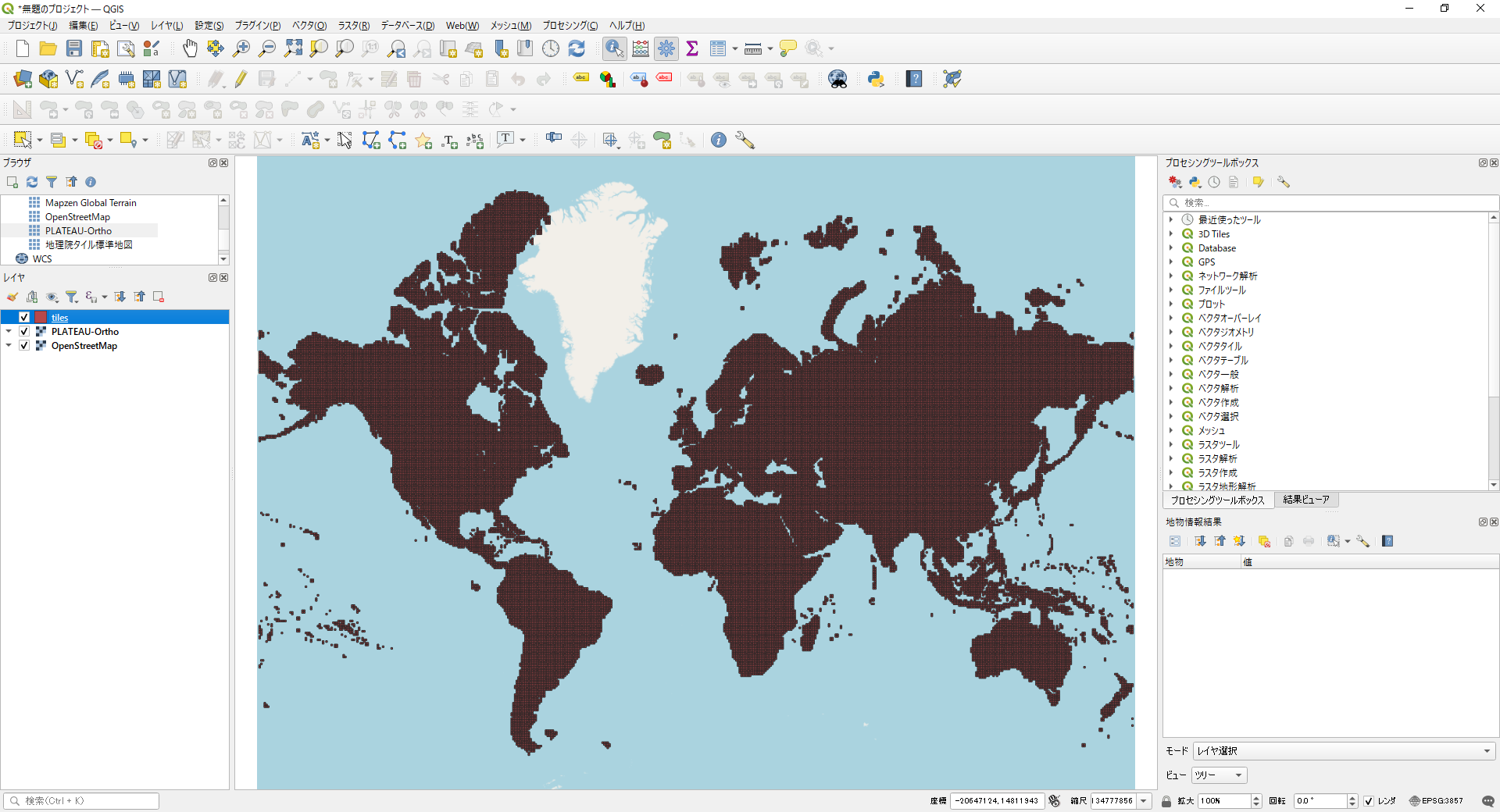
Task: Open the モード layer selection dropdown
Action: [x=1343, y=751]
